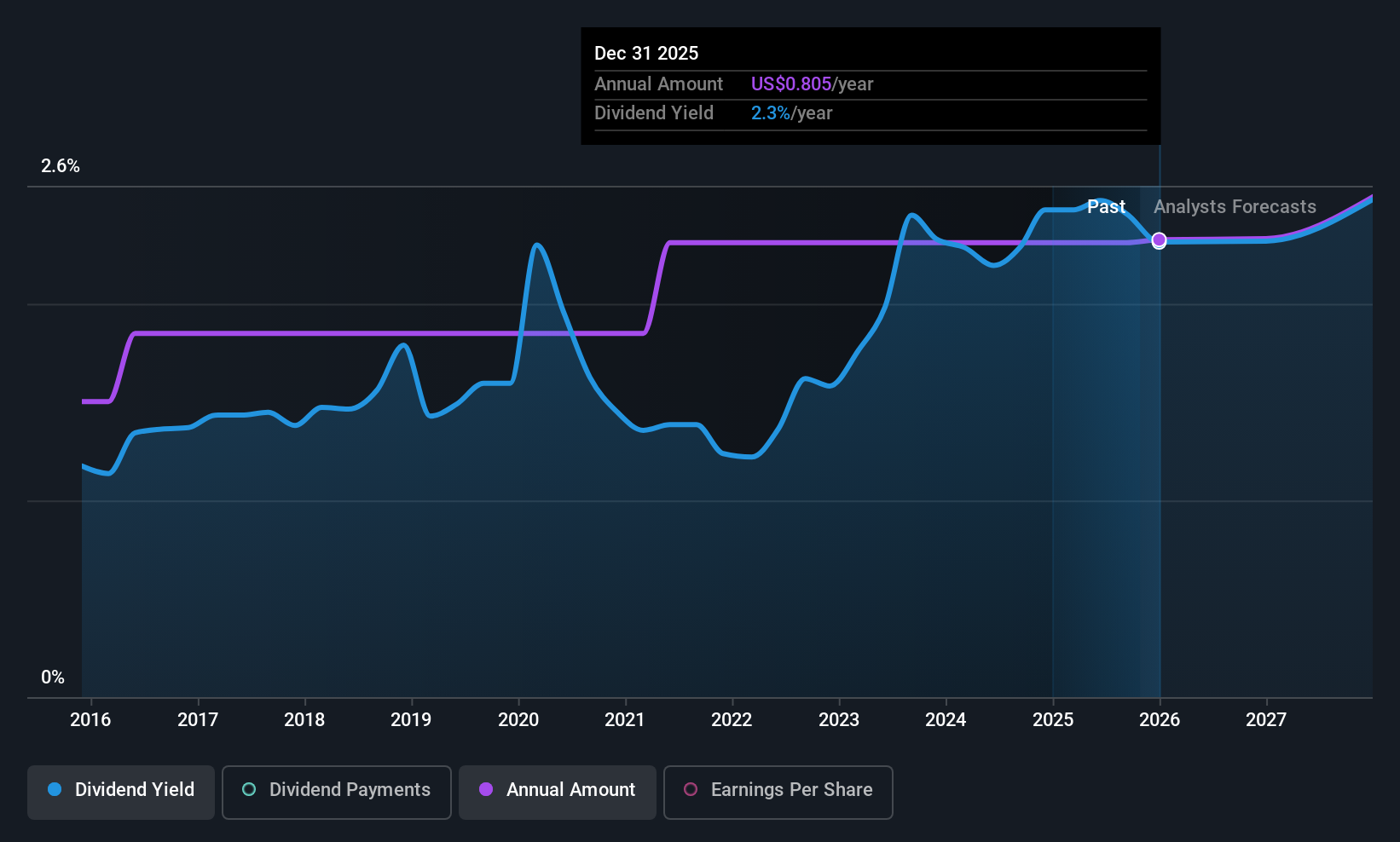
Task: Open the Dec 31 2025 tooltip header
Action: point(646,53)
